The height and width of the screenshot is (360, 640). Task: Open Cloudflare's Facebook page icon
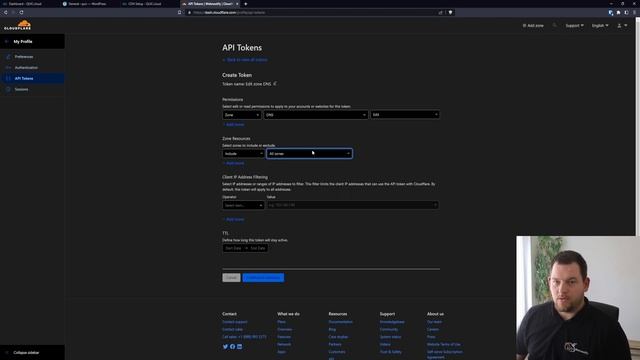pos(232,347)
